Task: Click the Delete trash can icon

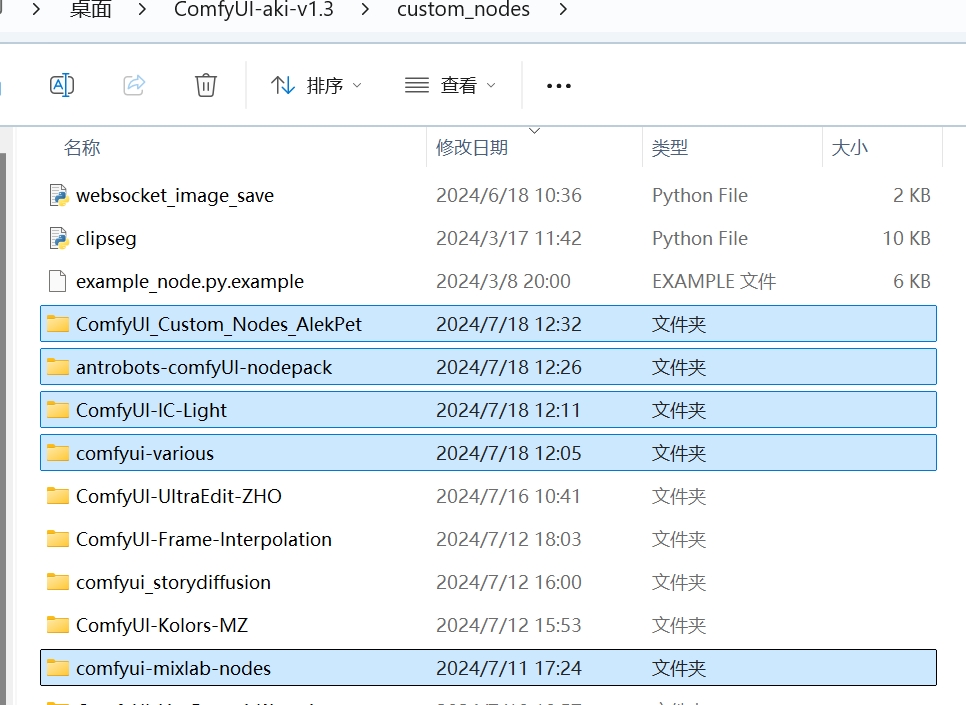Action: coord(206,85)
